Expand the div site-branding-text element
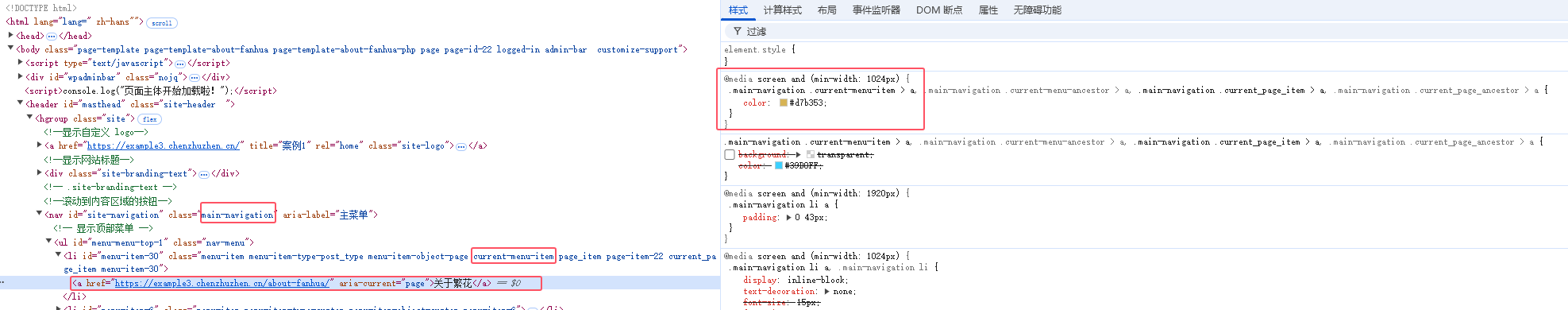The image size is (1568, 310). [40, 172]
